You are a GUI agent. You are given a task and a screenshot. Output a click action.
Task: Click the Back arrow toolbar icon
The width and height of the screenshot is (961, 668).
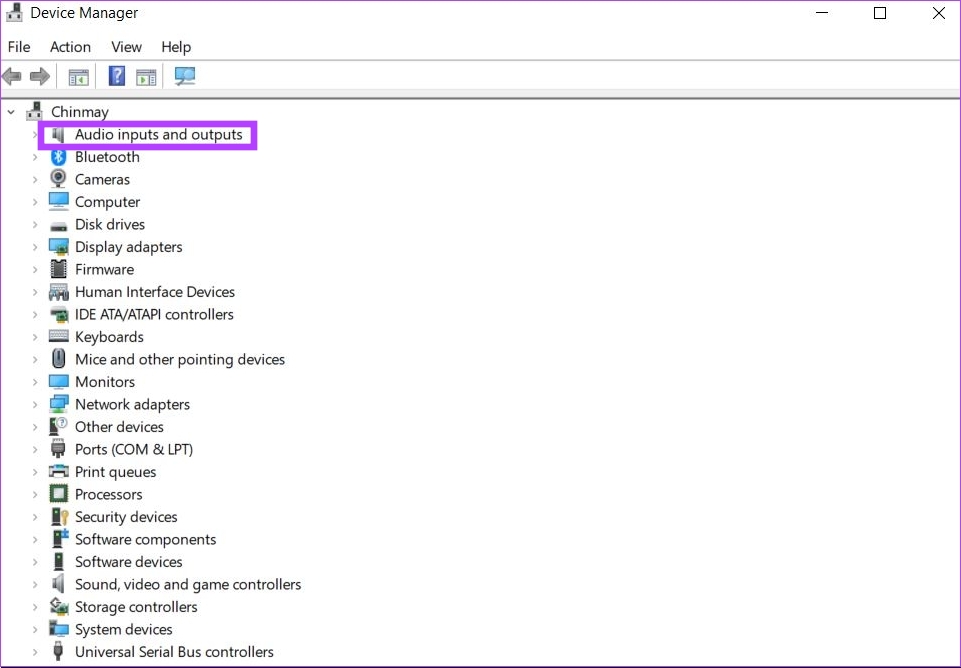click(12, 77)
